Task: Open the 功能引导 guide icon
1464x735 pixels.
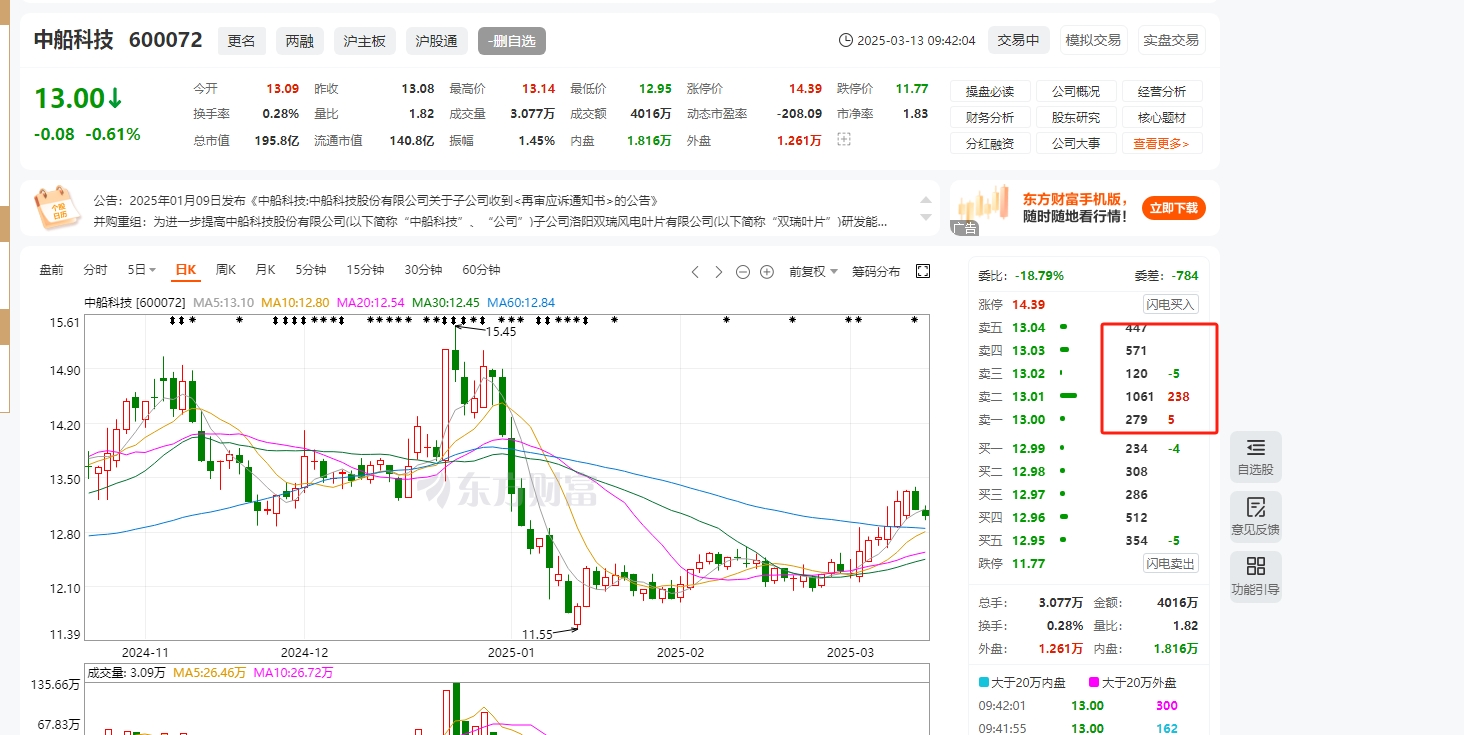Action: pyautogui.click(x=1256, y=577)
